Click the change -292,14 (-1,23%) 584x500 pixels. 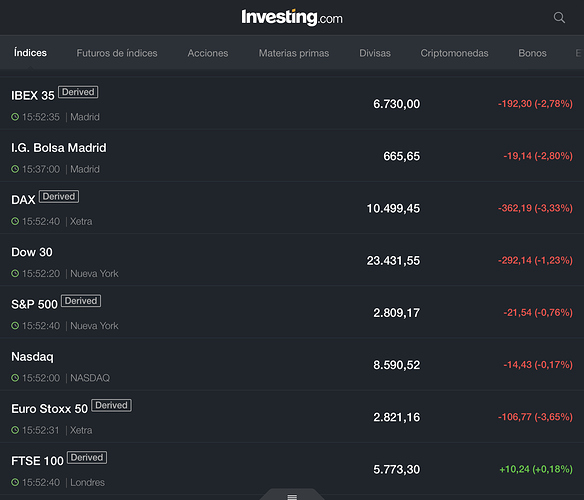(x=535, y=260)
